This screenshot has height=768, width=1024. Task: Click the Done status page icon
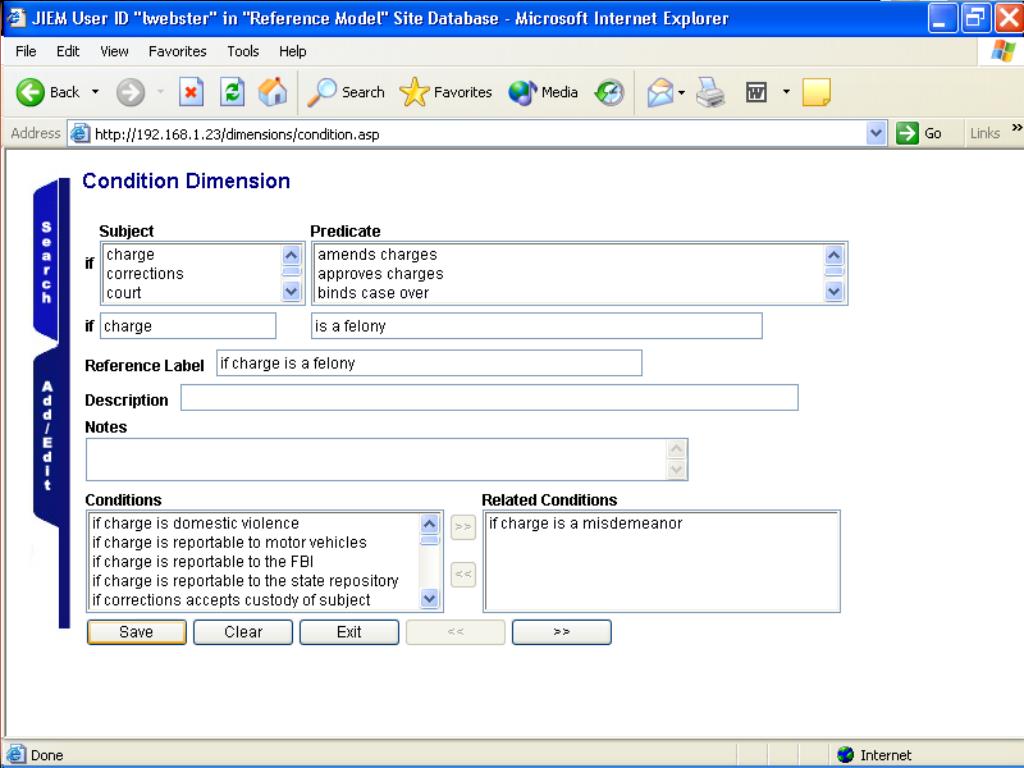click(16, 754)
